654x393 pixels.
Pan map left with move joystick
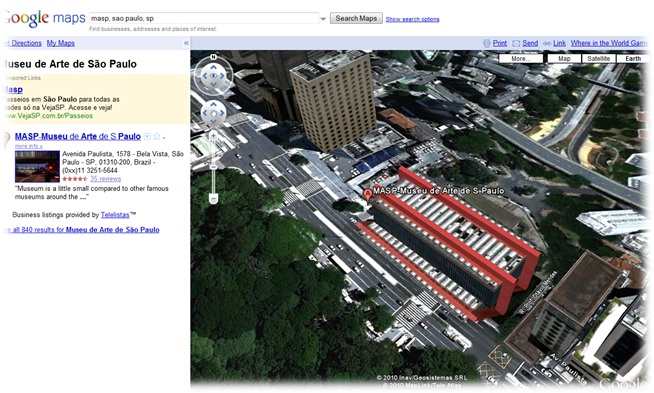point(205,113)
